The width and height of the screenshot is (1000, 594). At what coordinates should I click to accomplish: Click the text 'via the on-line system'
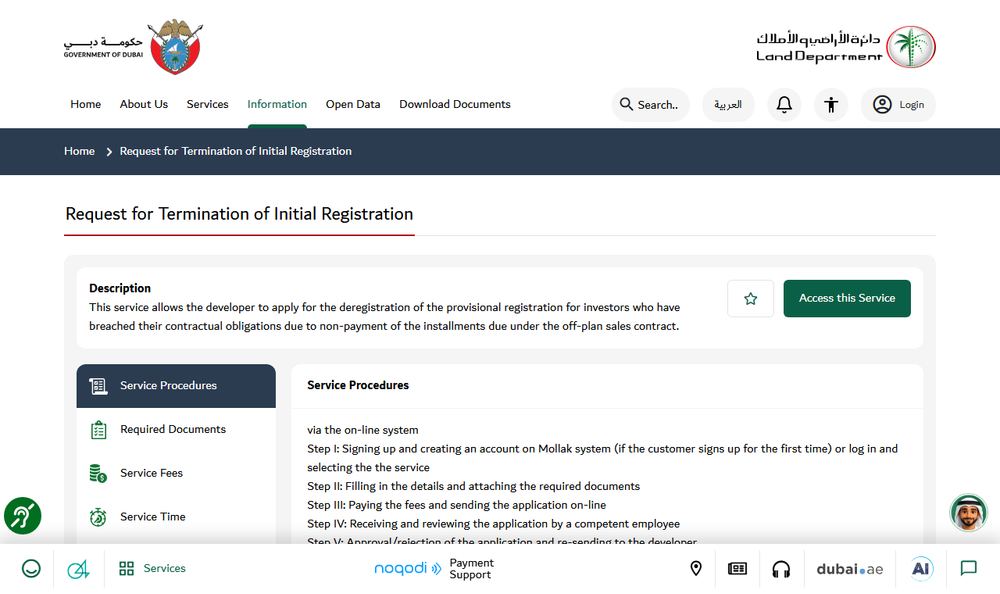[363, 430]
